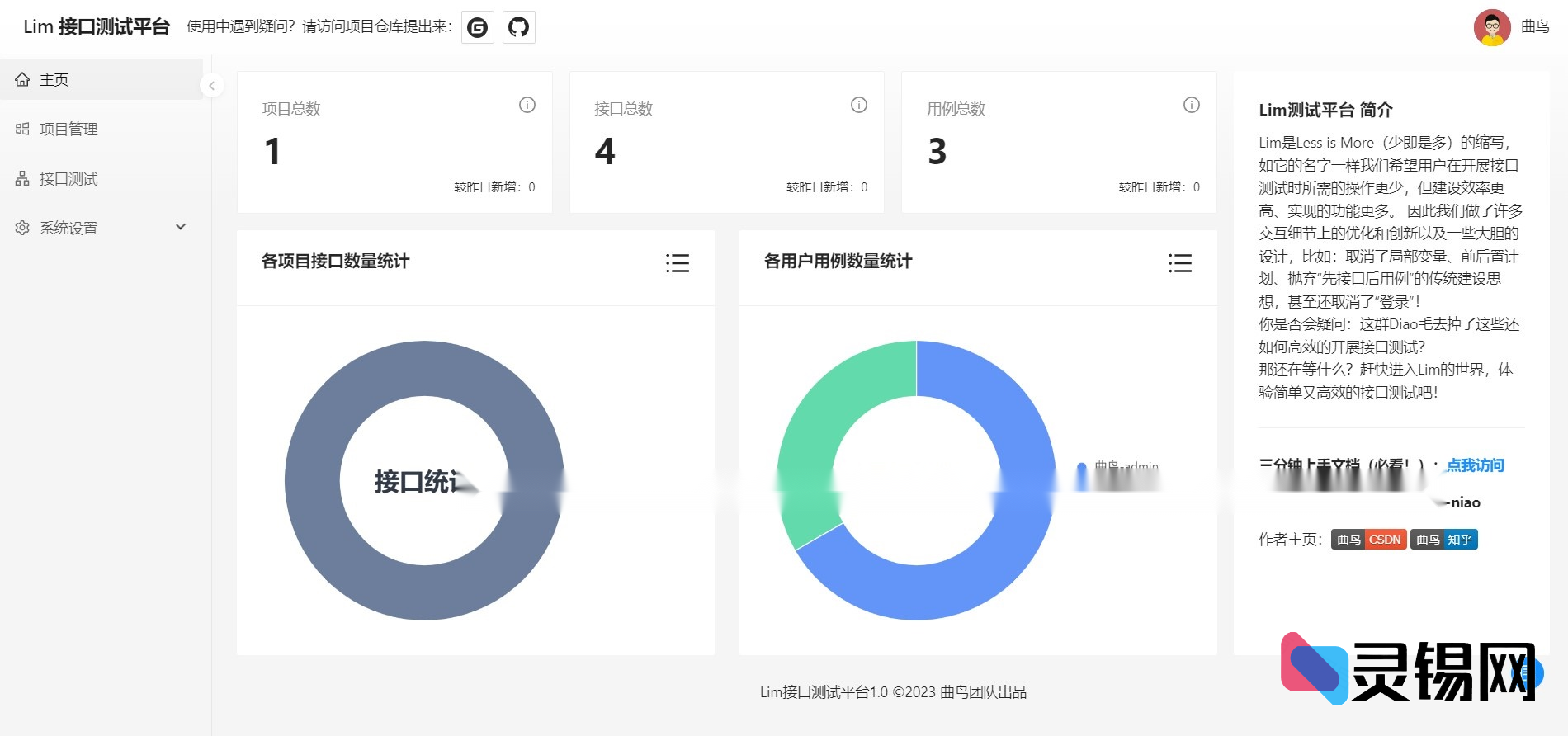
Task: Open the 点我访问 documentation link
Action: tap(1476, 465)
